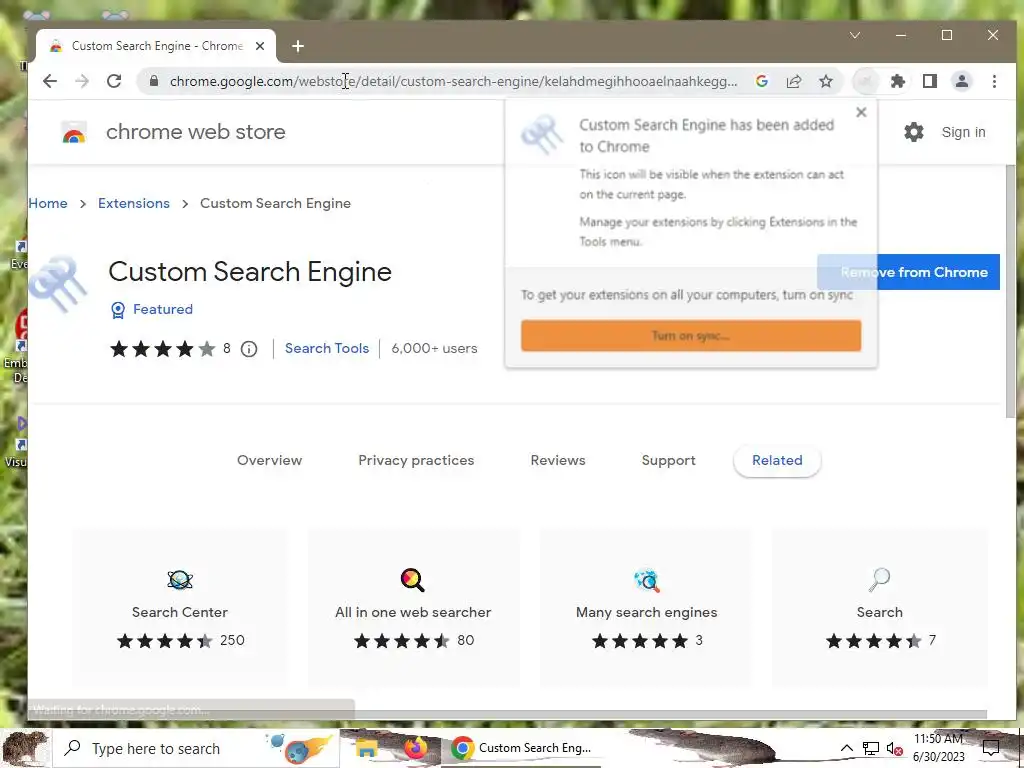Click the muted volume tray icon

tap(894, 748)
